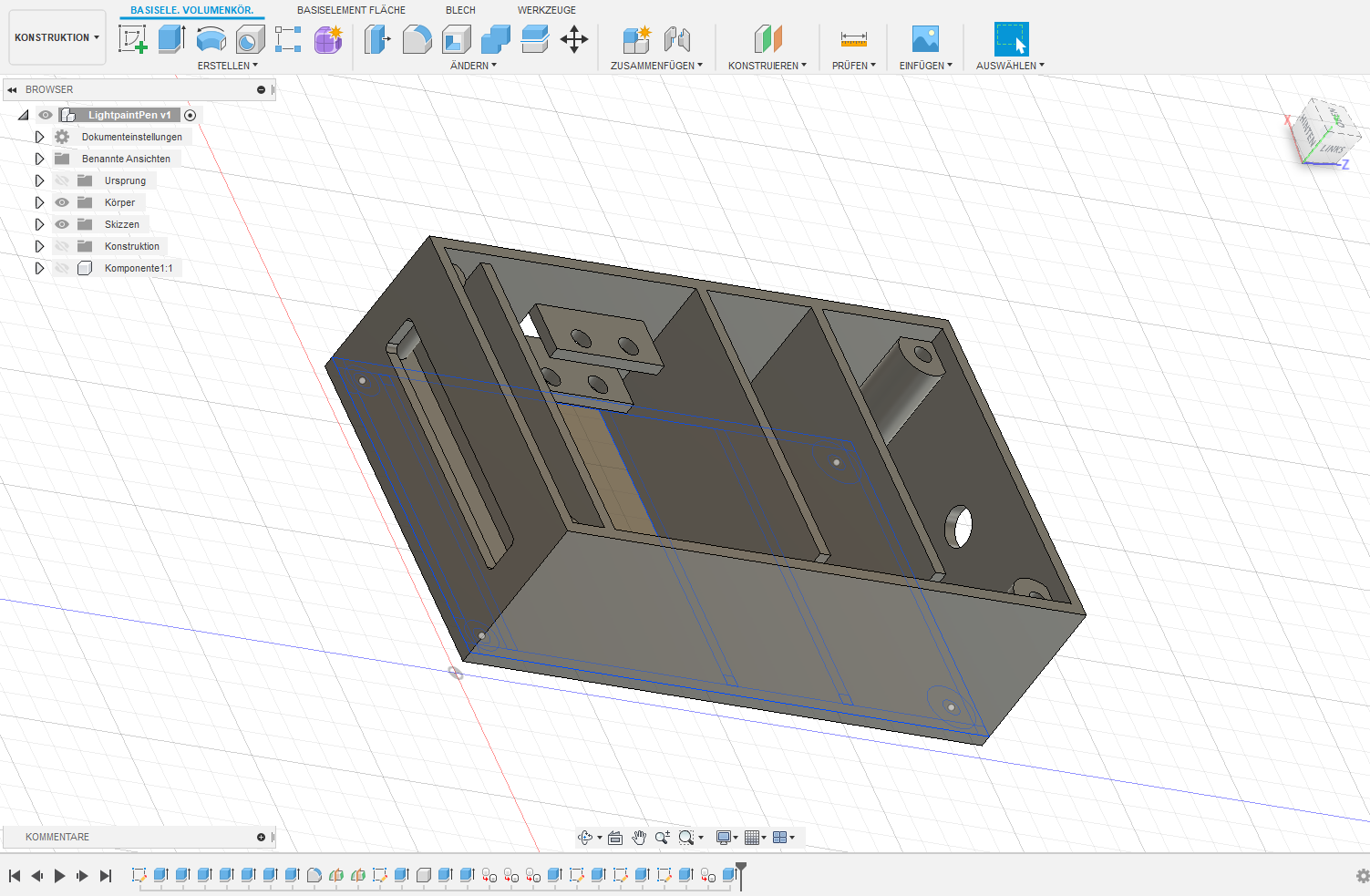Select the Revolve tool
The image size is (1370, 896).
click(x=211, y=39)
